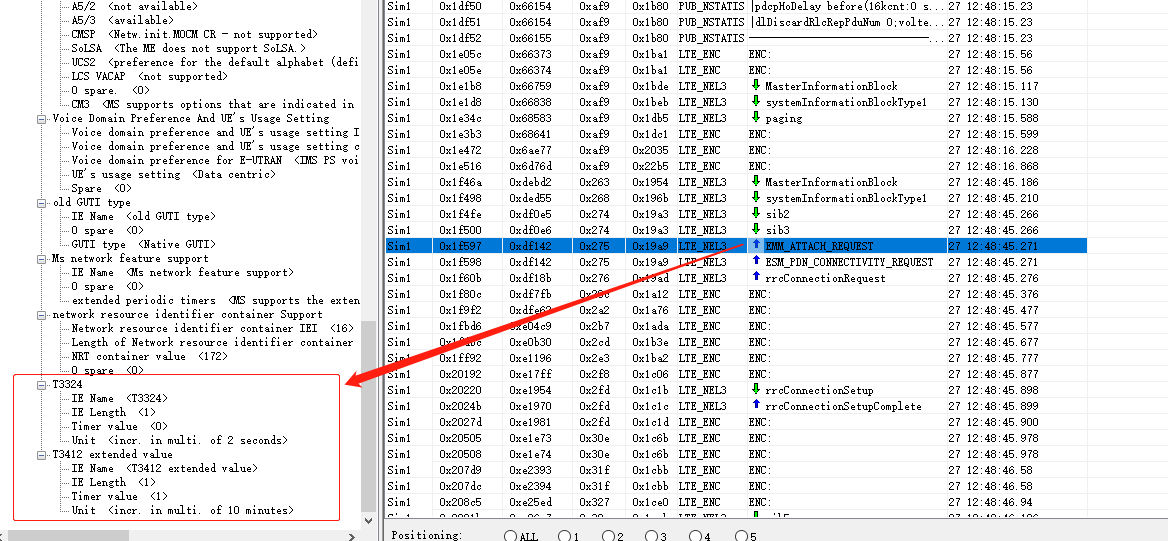
Task: Click the uplink arrow beside rrcConnectionRequest
Action: pos(756,278)
